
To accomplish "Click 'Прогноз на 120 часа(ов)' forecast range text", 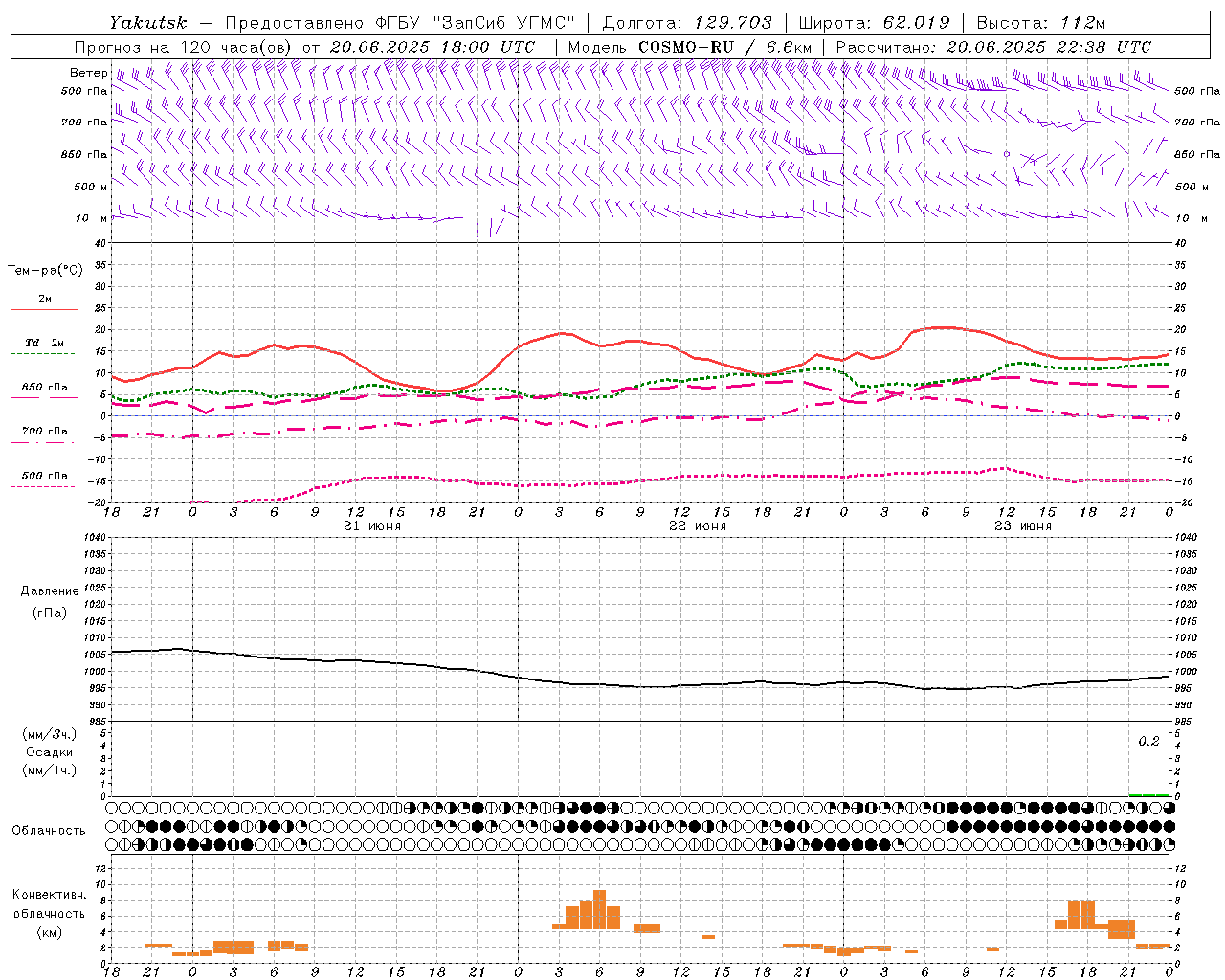I will click(x=184, y=47).
